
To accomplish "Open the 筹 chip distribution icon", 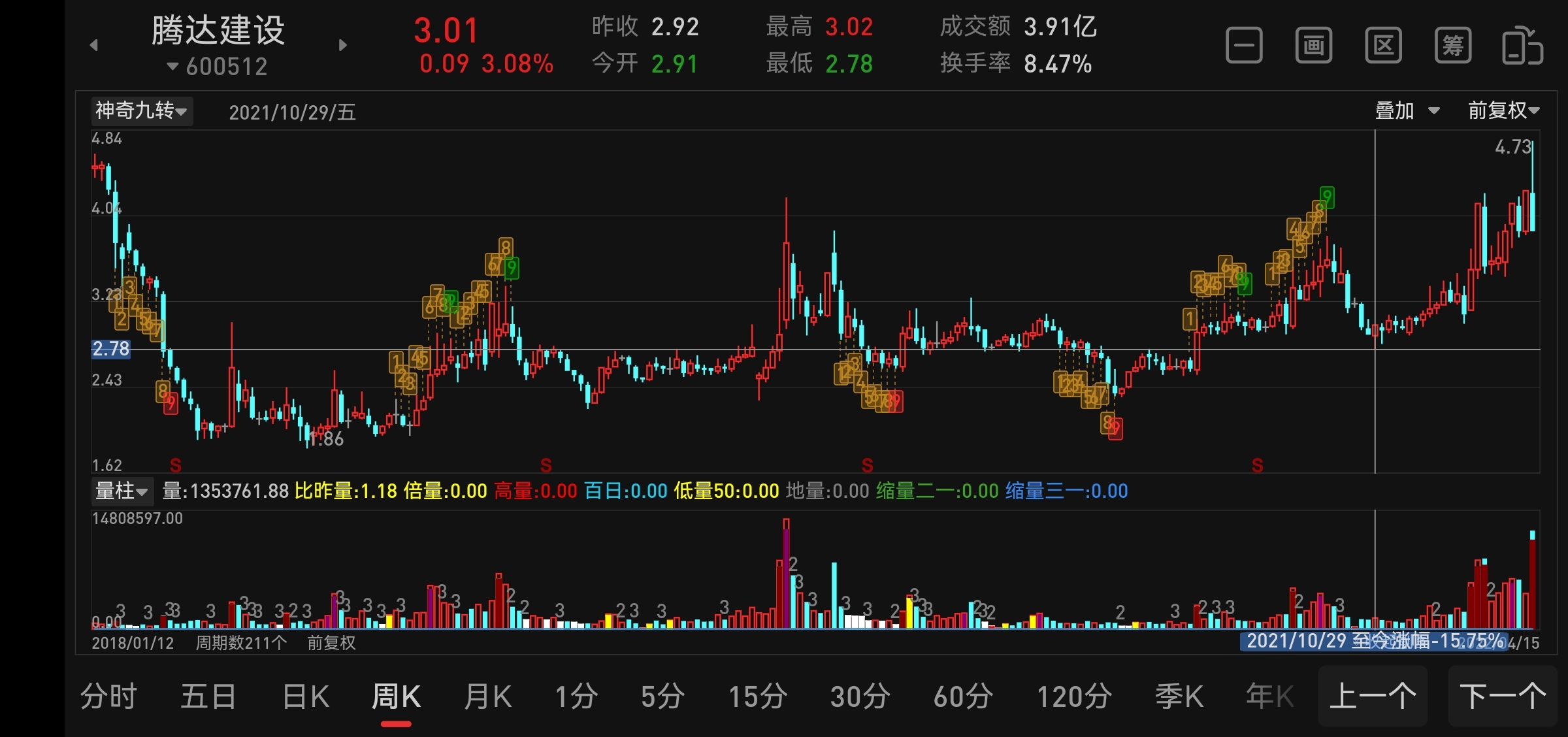I will [1453, 46].
